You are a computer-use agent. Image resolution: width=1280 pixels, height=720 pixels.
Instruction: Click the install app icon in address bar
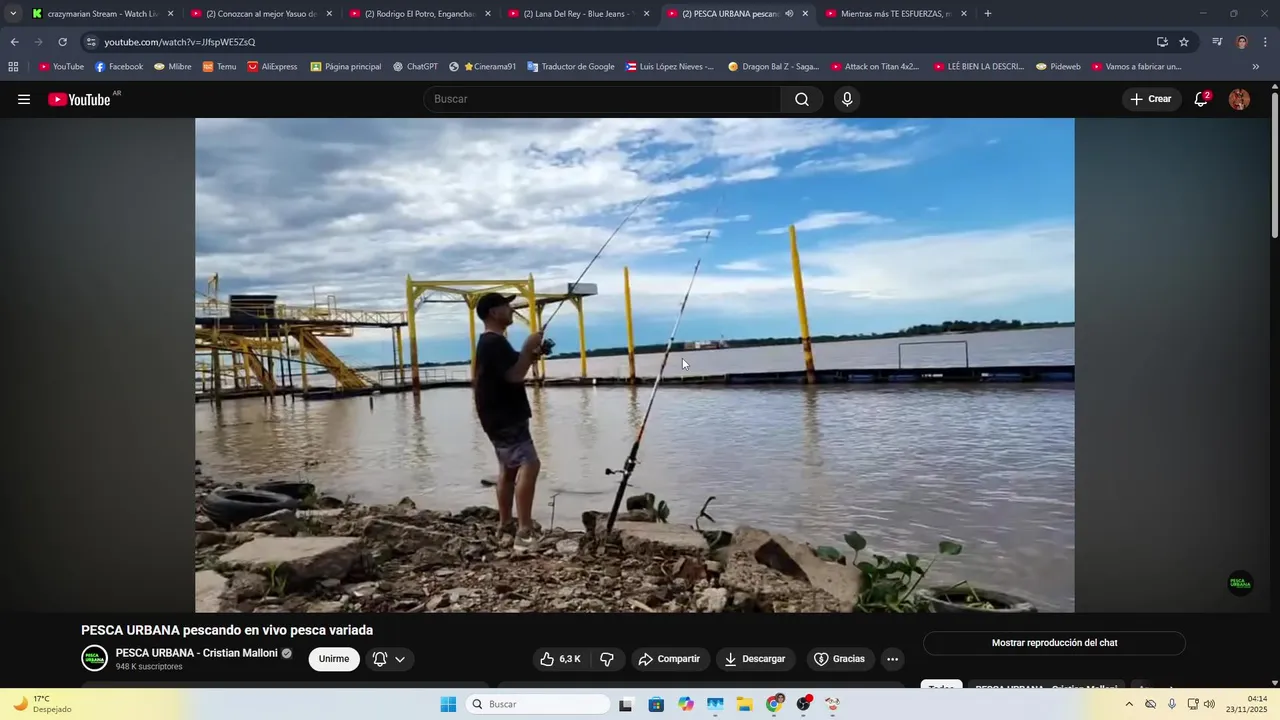[1162, 42]
